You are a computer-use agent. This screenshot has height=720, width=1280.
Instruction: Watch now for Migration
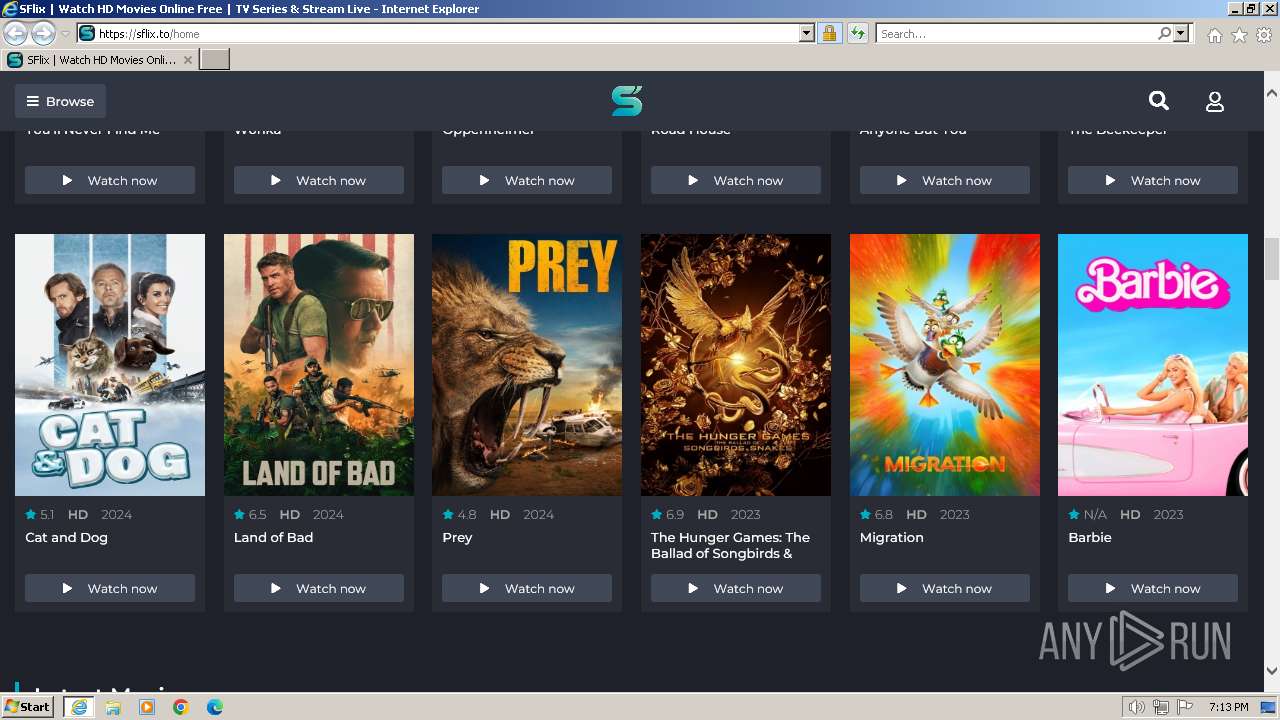pyautogui.click(x=945, y=588)
